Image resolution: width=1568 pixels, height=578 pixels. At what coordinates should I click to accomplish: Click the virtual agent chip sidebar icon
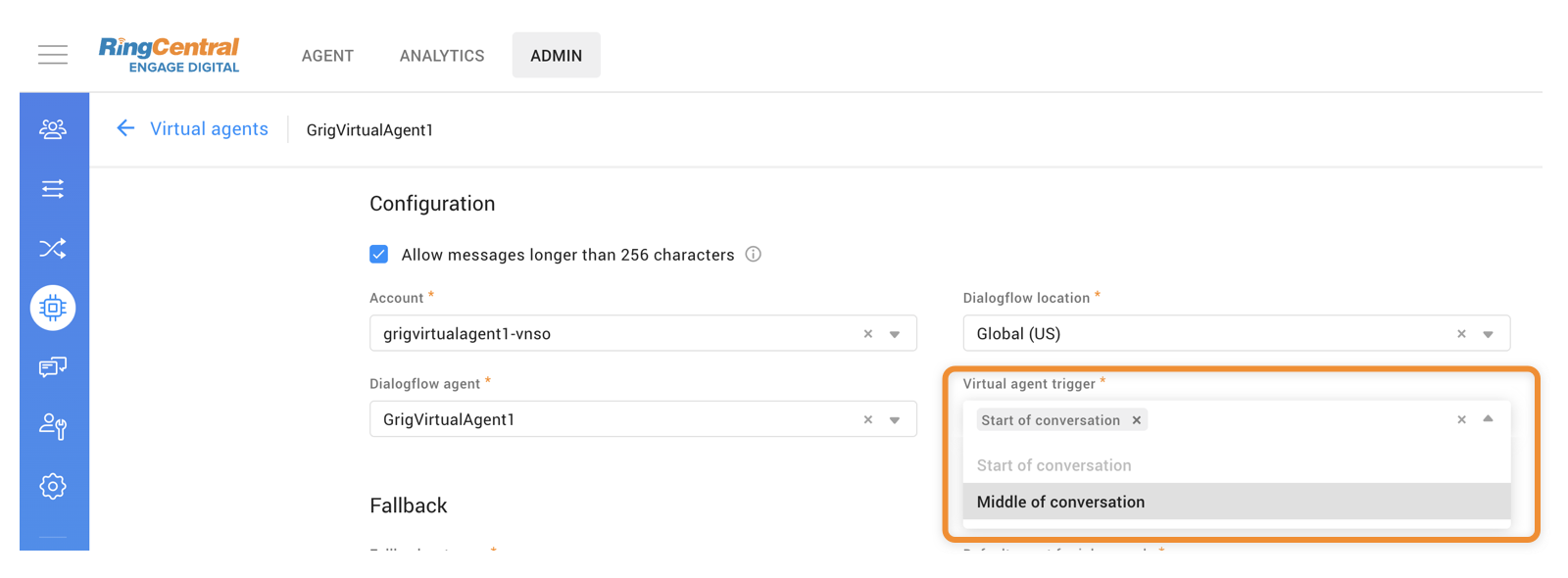[53, 308]
